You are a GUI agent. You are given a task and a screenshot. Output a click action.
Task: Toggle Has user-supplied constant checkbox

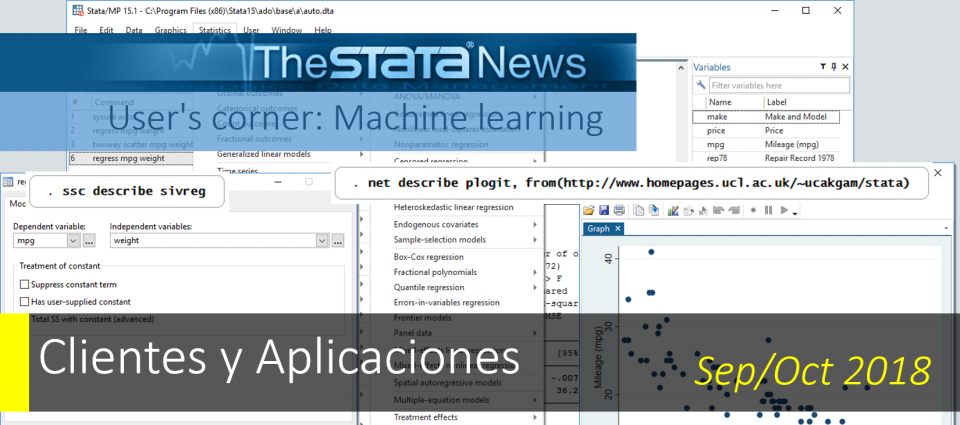pos(24,302)
